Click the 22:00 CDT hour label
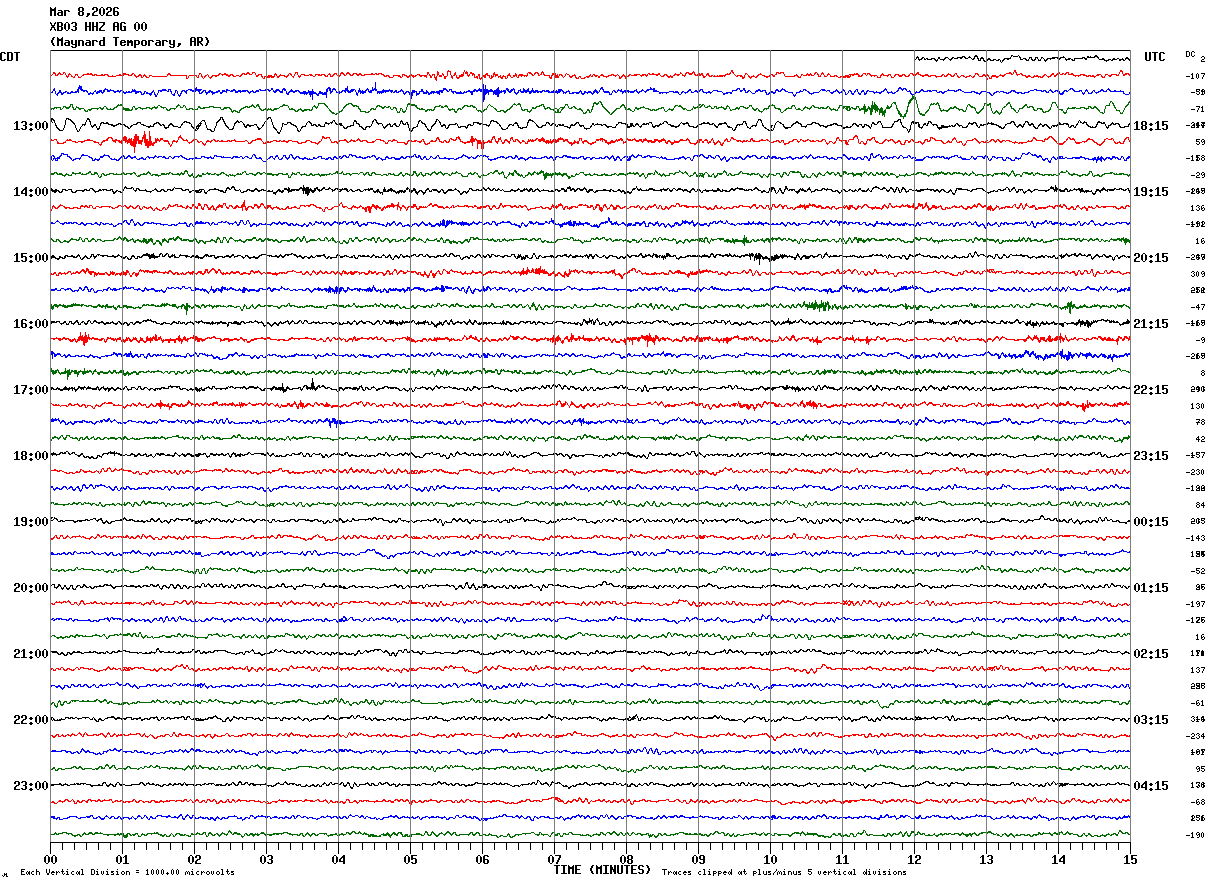1210x886 pixels. pyautogui.click(x=31, y=720)
